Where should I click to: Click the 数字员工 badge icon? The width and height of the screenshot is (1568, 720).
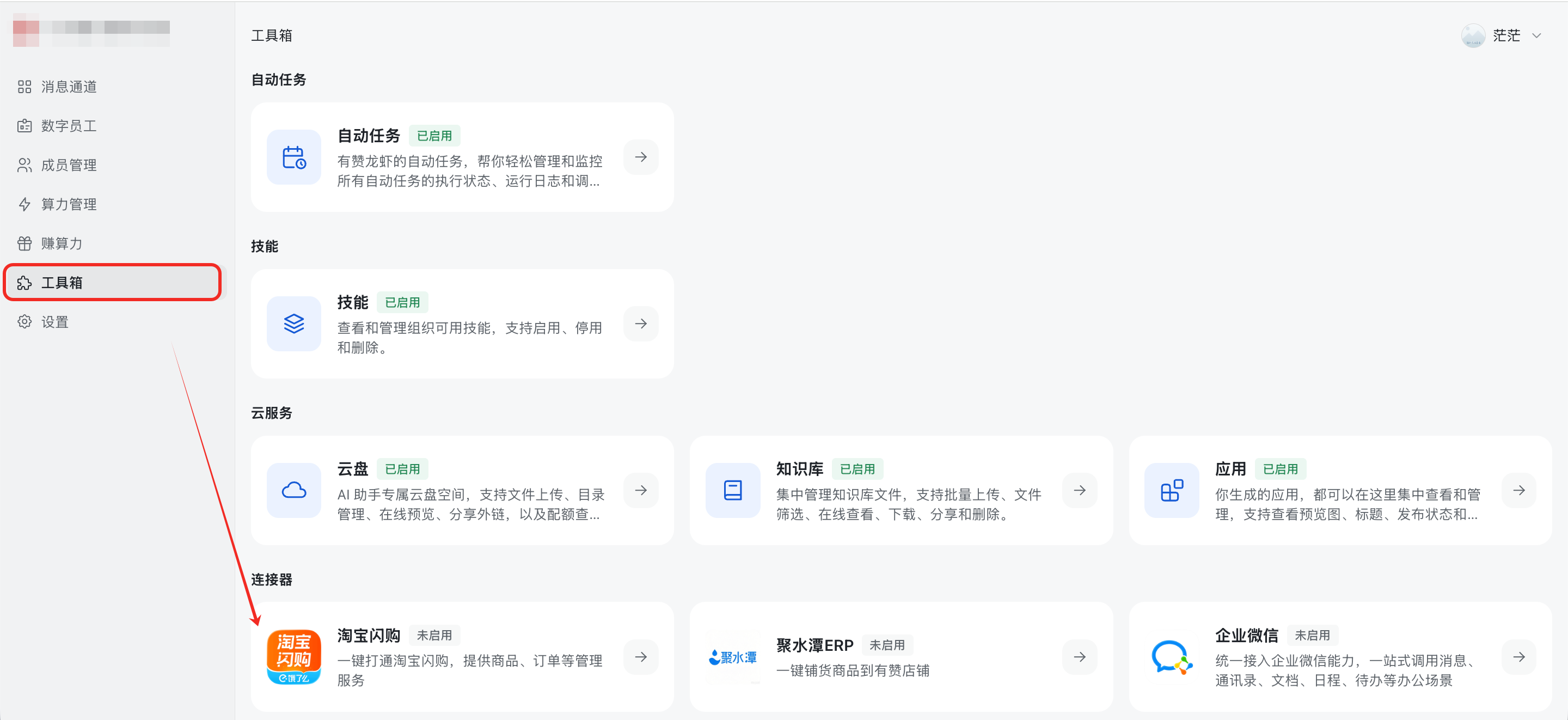click(24, 126)
